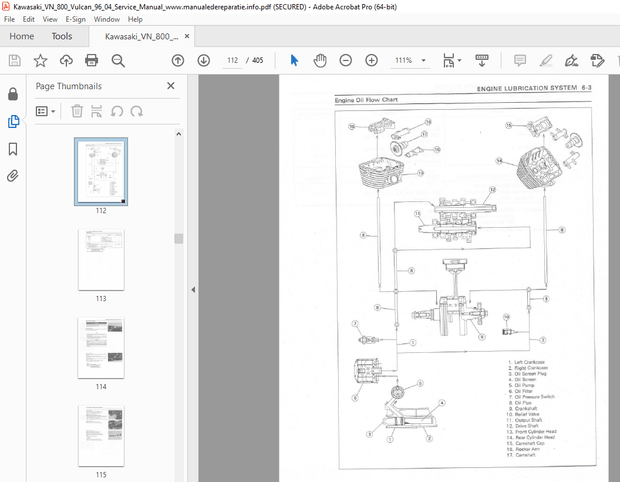The width and height of the screenshot is (620, 482).
Task: Click the fit page width icon
Action: [448, 60]
